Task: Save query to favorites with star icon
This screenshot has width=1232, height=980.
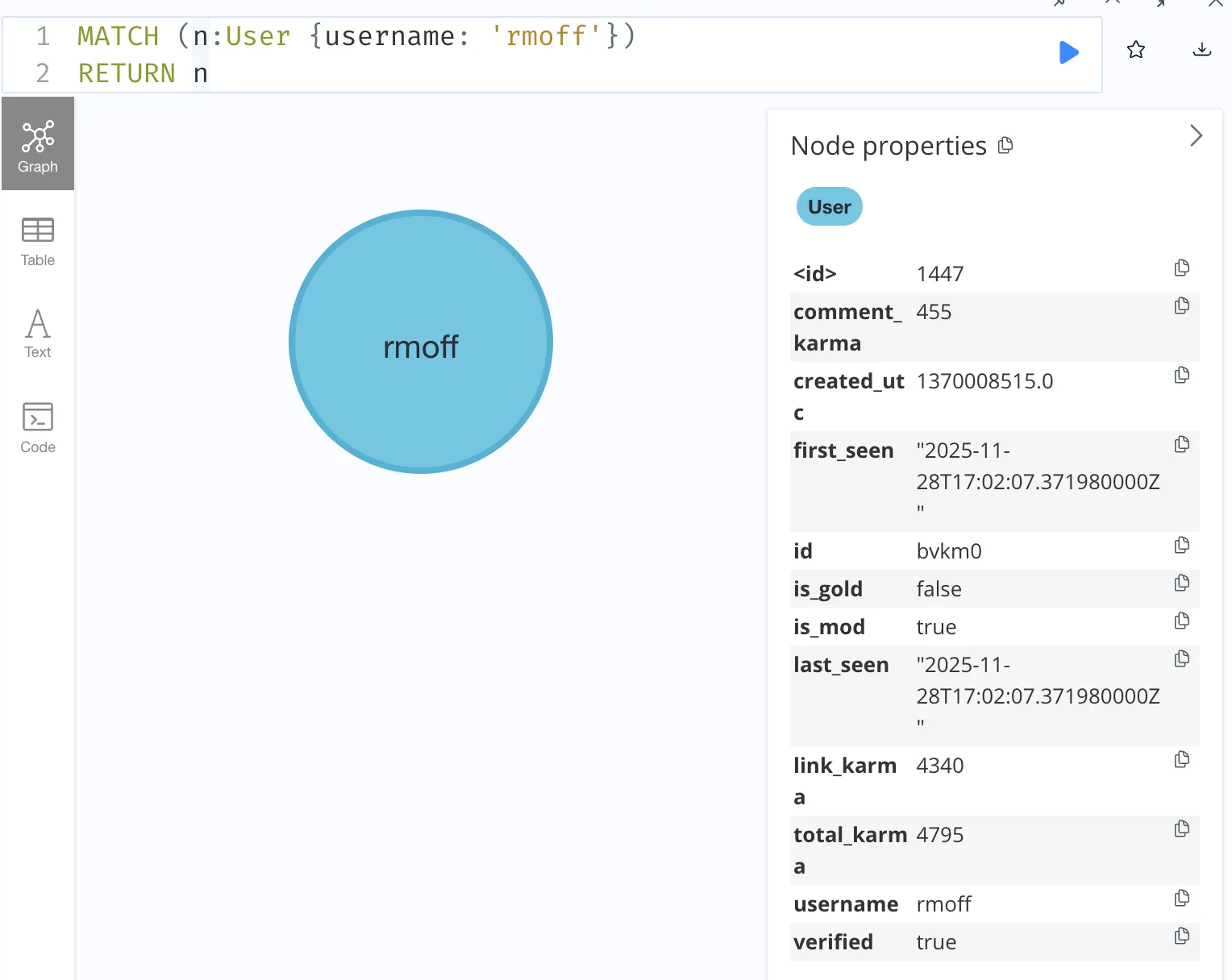Action: coord(1136,50)
